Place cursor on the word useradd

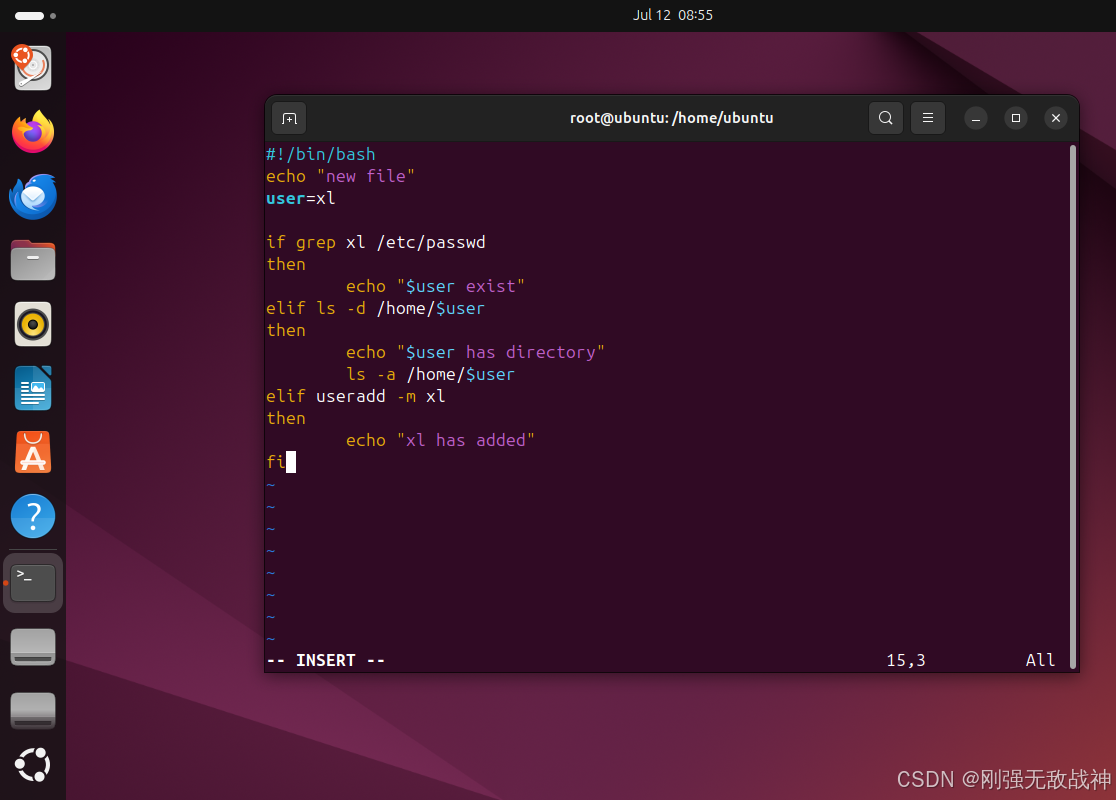350,396
